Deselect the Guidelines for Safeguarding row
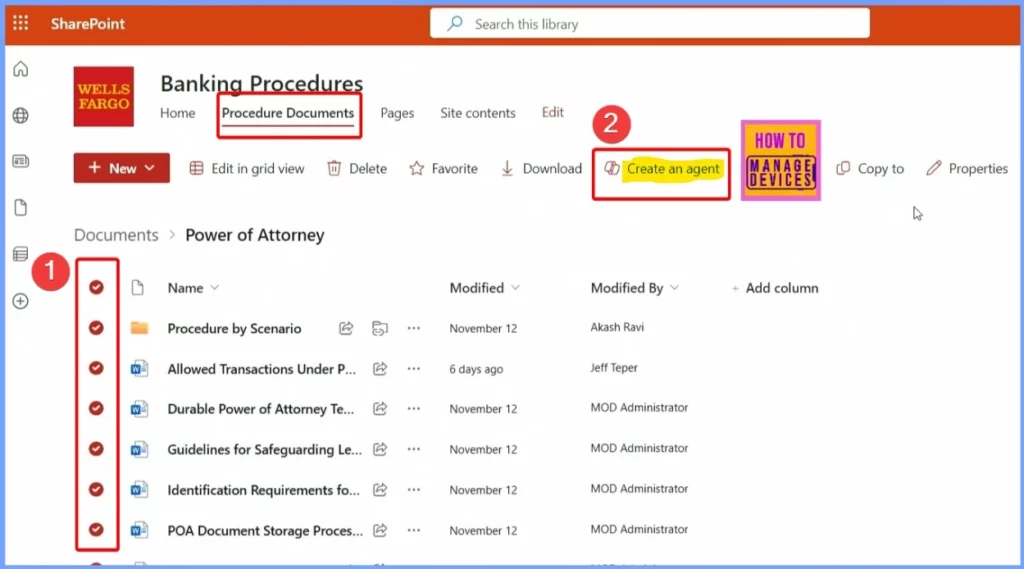 click(96, 449)
